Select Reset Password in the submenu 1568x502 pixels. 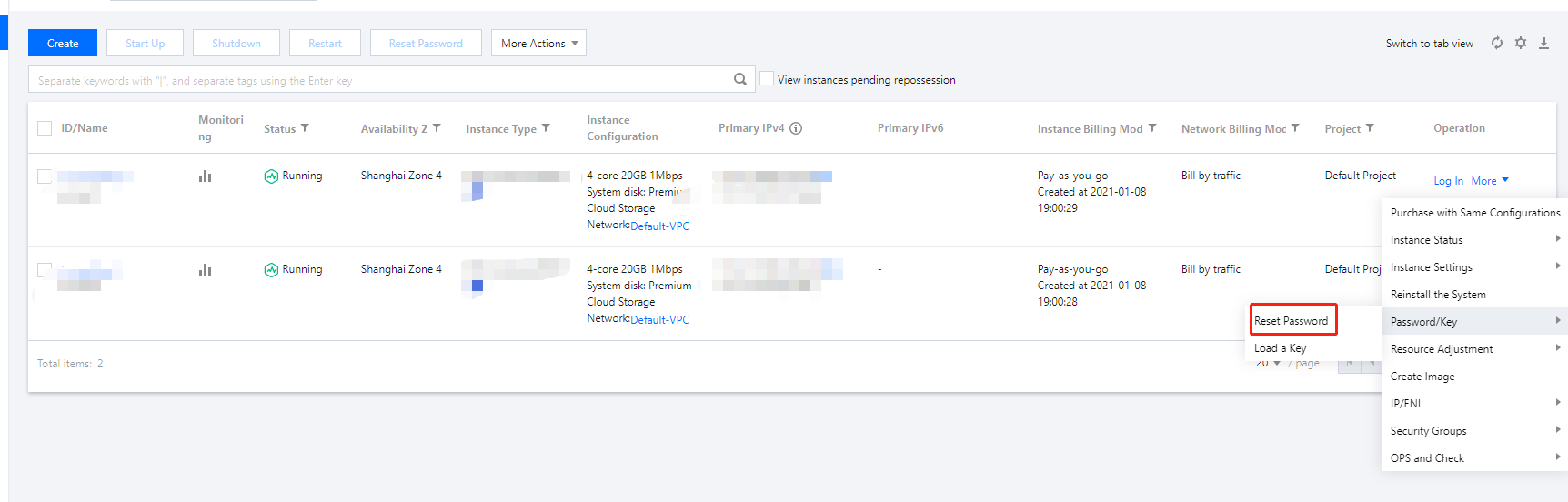pyautogui.click(x=1292, y=321)
